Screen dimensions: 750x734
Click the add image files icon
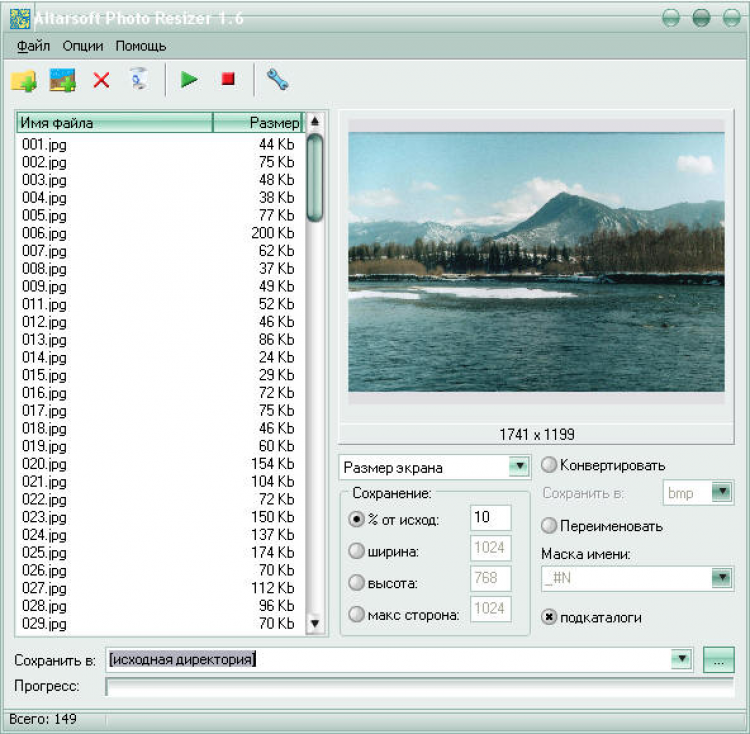[63, 80]
